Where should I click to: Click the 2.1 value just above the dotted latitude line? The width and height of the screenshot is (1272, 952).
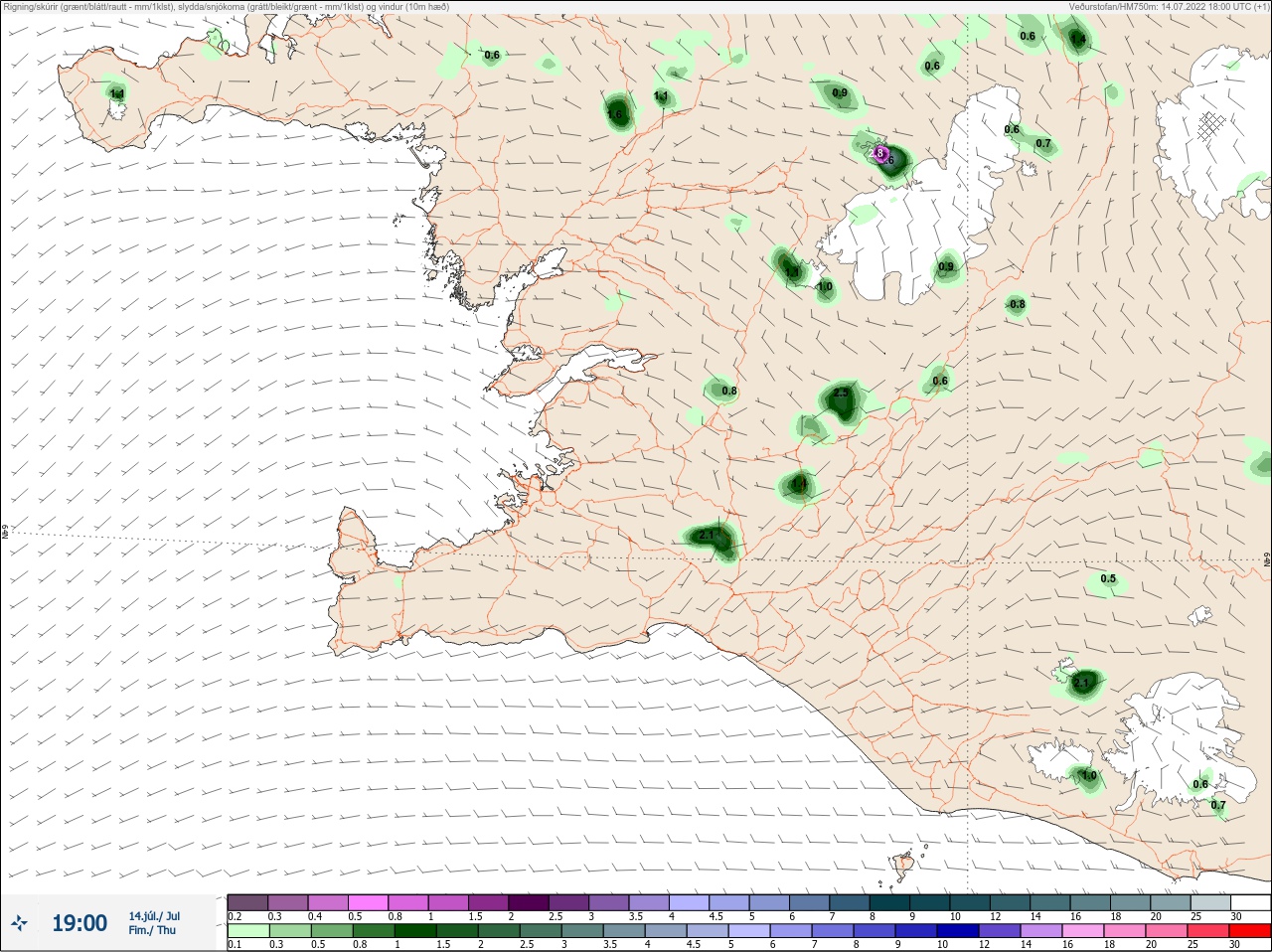point(707,536)
